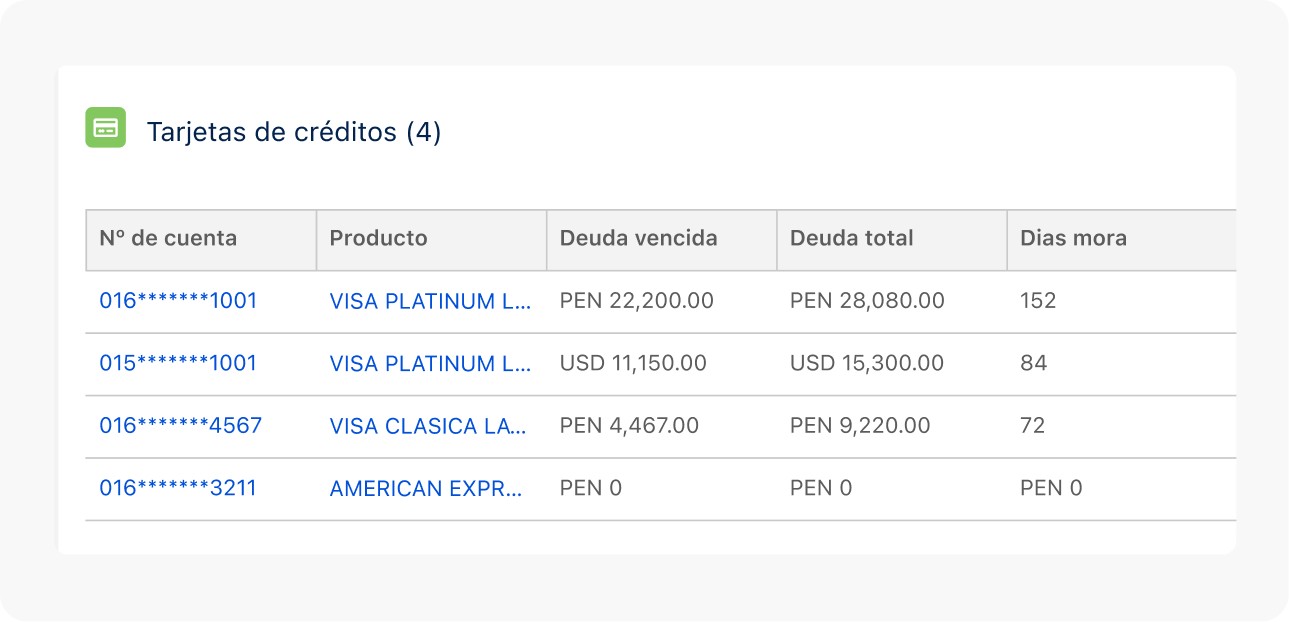The image size is (1289, 622).
Task: Select the PEN 9,220.00 total debt cell
Action: [859, 426]
